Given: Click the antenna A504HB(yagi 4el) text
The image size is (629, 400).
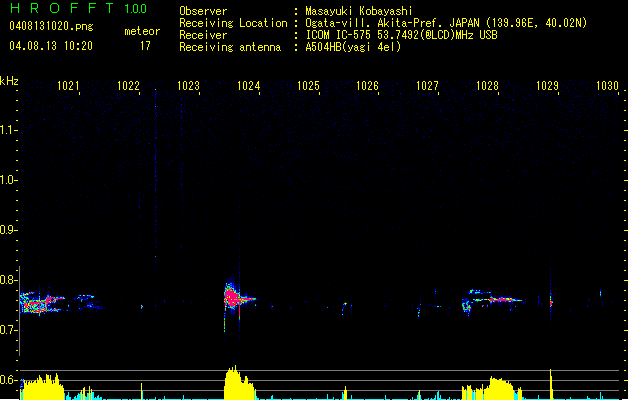Looking at the screenshot, I should click(353, 47).
